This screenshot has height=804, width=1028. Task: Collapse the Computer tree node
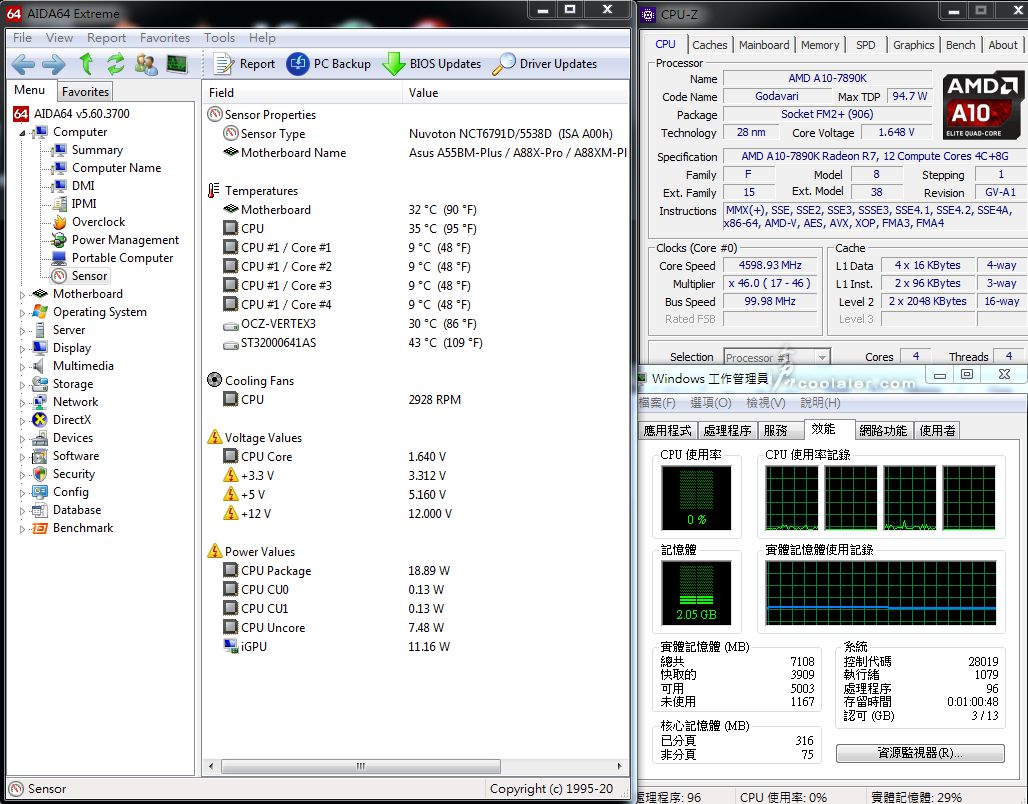pyautogui.click(x=23, y=132)
